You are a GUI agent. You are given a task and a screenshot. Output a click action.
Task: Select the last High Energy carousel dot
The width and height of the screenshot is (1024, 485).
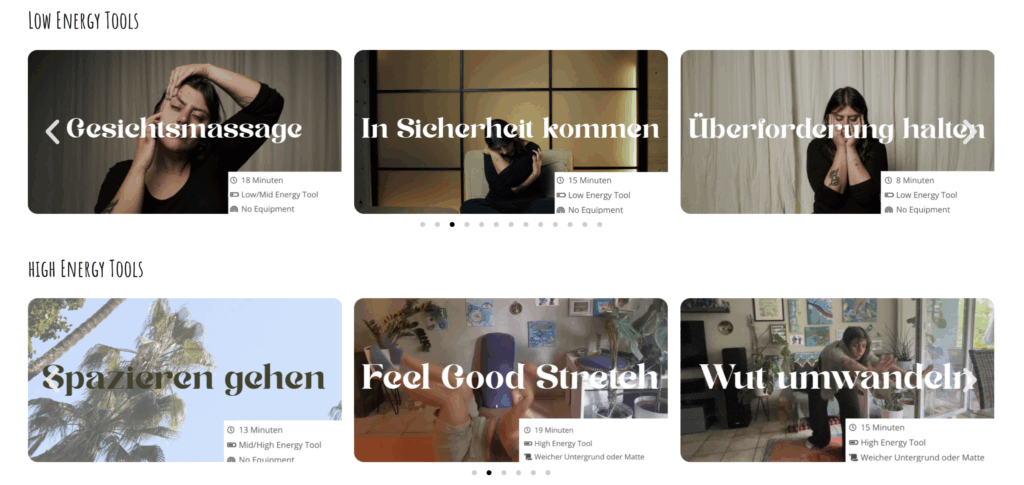(548, 473)
